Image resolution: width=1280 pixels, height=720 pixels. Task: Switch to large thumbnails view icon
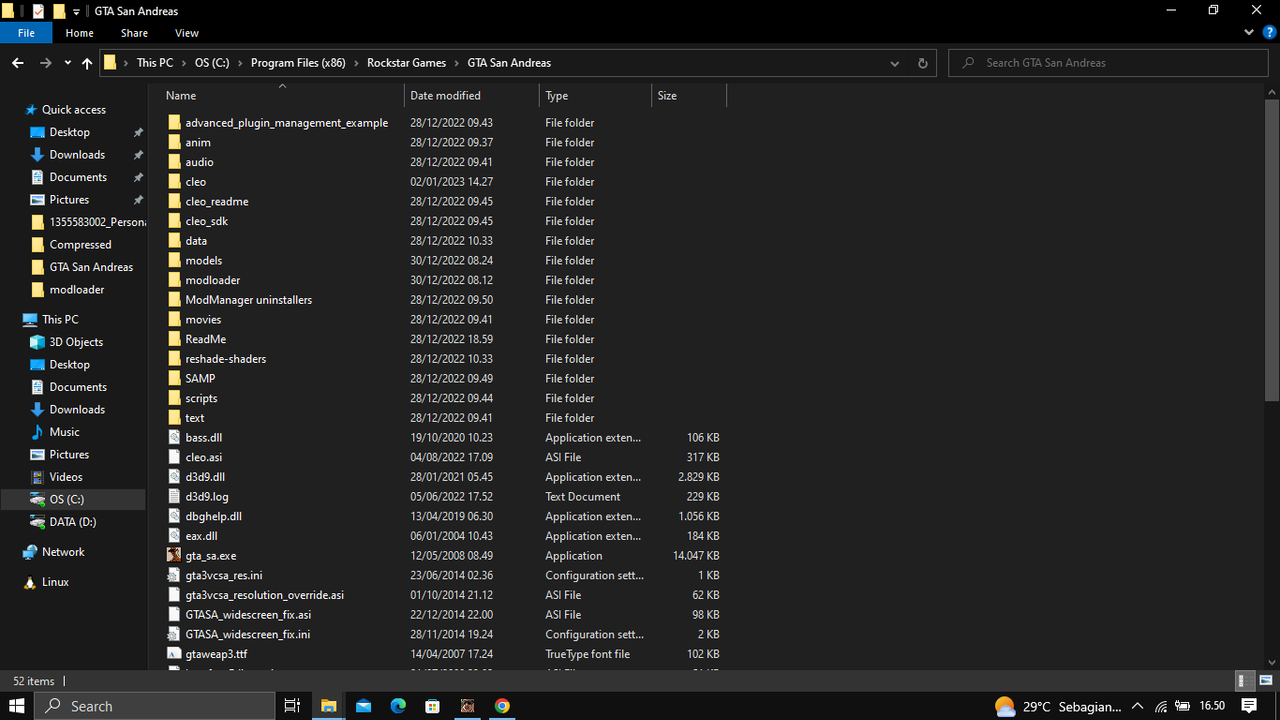[x=1265, y=681]
